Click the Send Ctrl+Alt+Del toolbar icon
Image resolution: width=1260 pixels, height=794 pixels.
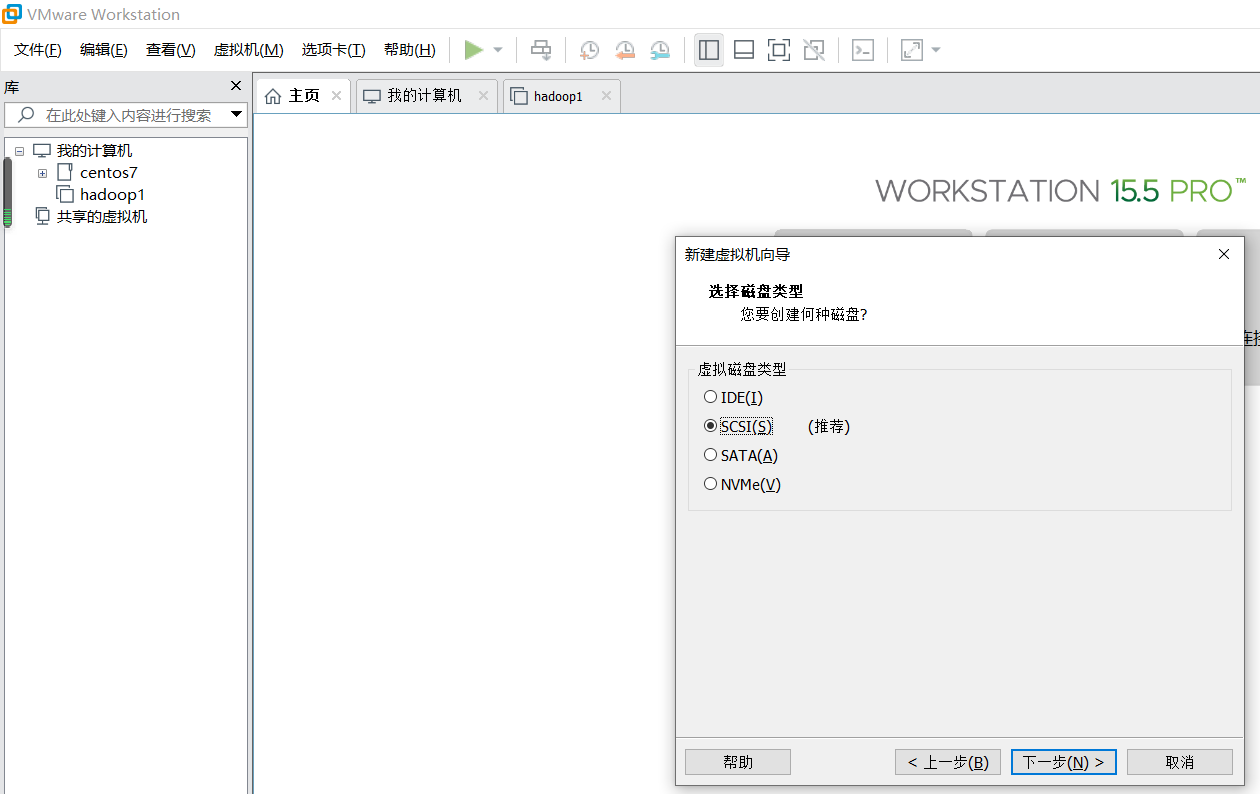(541, 50)
